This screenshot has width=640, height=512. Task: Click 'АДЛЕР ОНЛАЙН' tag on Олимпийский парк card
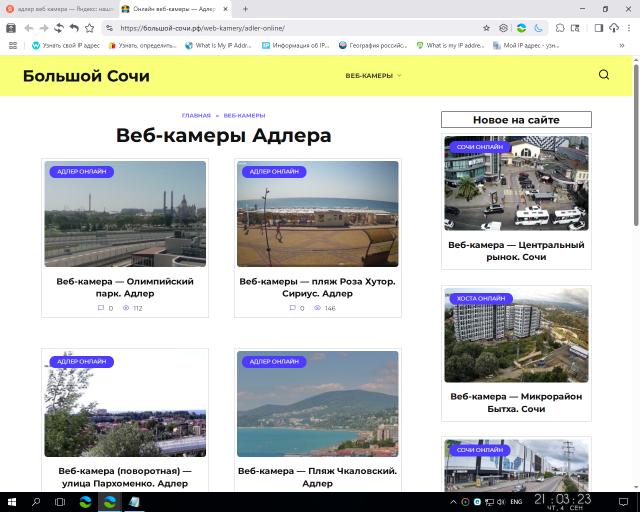coord(82,171)
